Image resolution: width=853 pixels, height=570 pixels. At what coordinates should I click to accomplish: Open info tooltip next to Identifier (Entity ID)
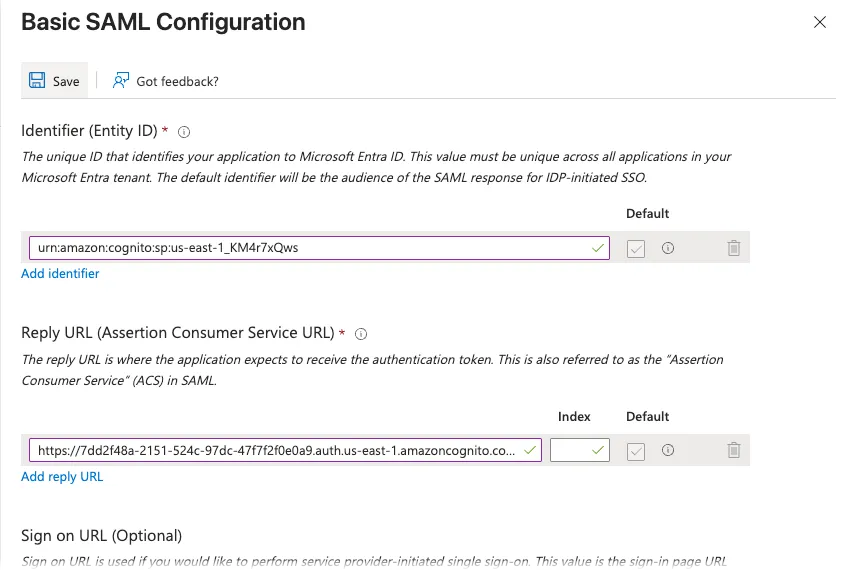pyautogui.click(x=184, y=132)
